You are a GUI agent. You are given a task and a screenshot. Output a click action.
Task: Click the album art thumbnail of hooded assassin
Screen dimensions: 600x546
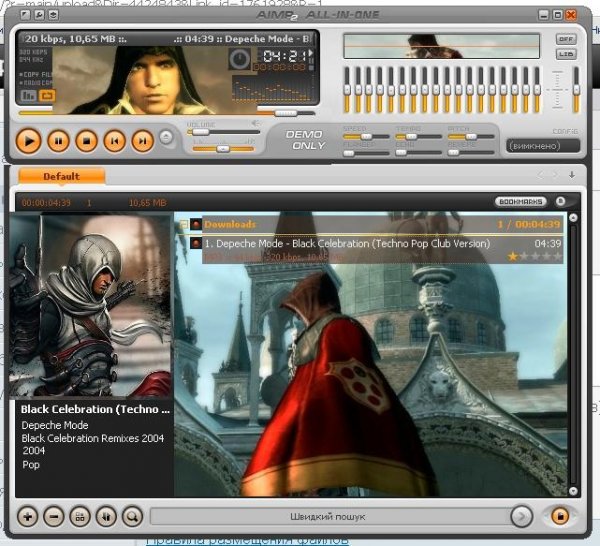point(90,305)
